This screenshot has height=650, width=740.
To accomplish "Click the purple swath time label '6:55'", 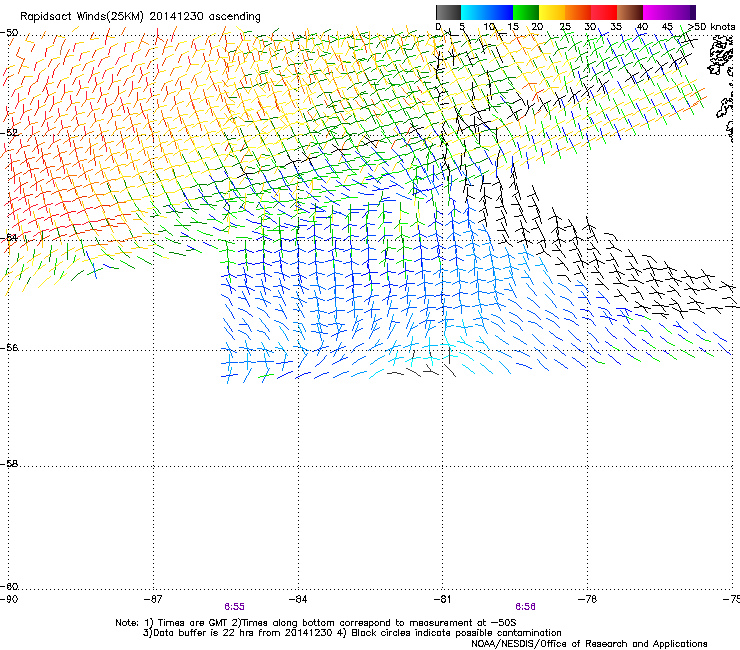I will pyautogui.click(x=235, y=607).
